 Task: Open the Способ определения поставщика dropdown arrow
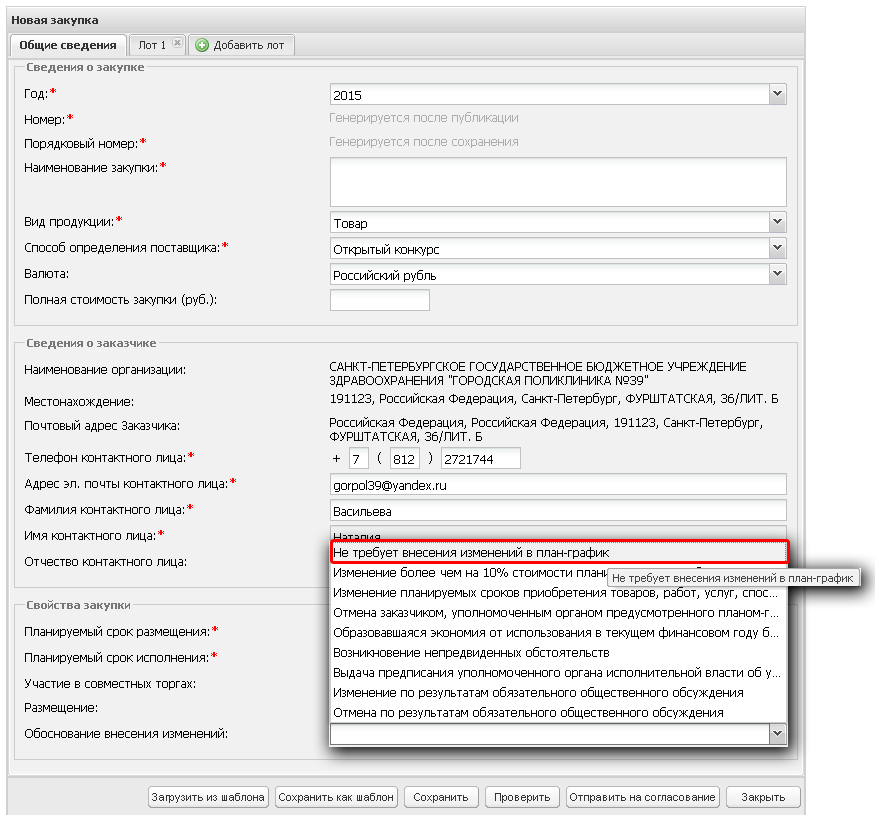point(777,248)
